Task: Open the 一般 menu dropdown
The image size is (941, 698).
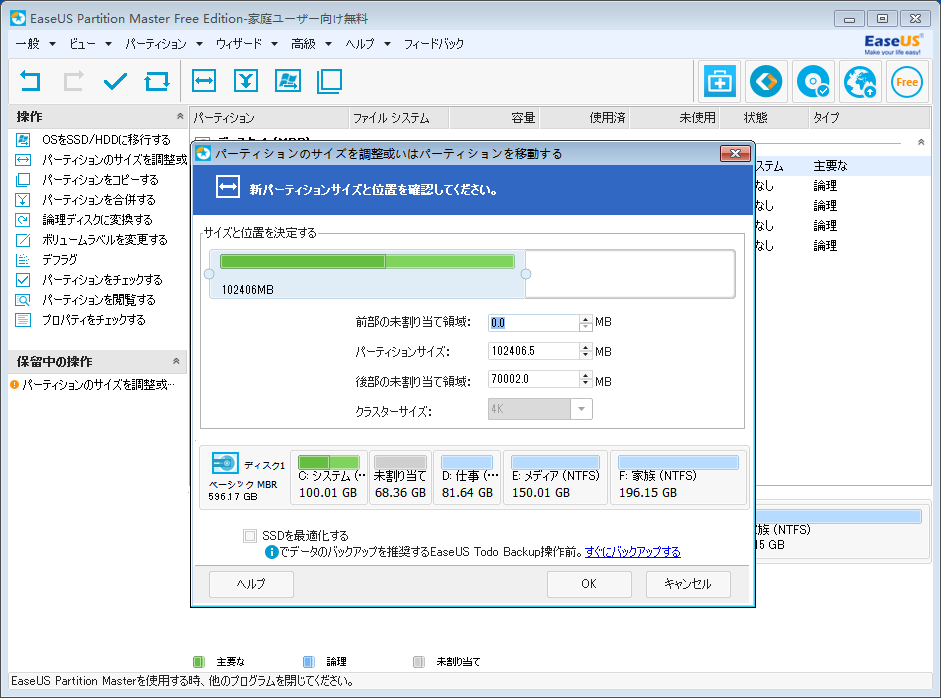Action: (35, 44)
